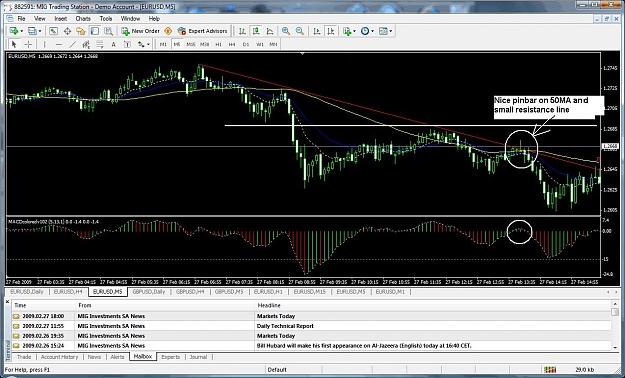Screen dimensions: 625x378
Task: Select the Crosshair tool
Action: tap(28, 44)
